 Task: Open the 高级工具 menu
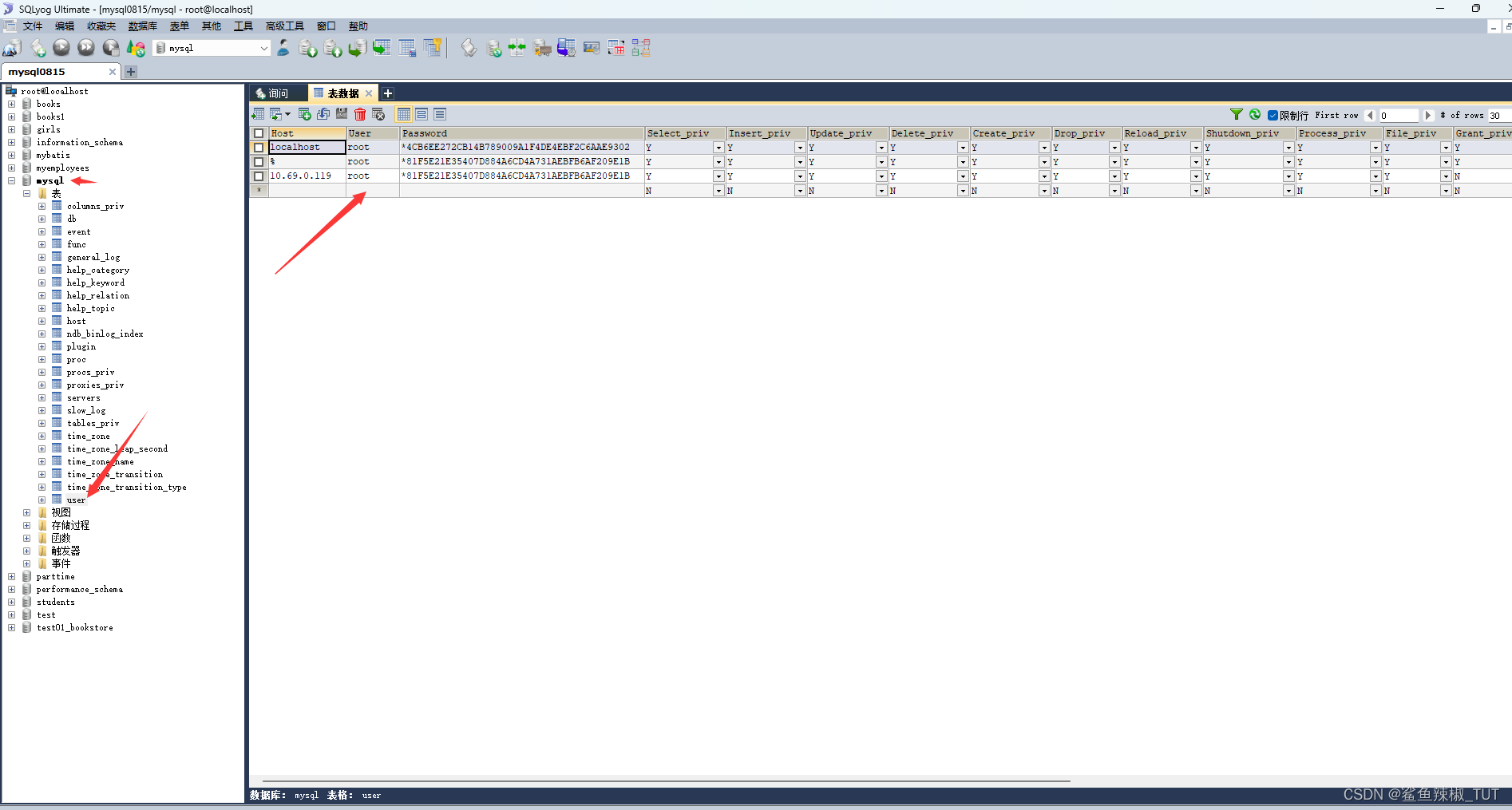285,26
